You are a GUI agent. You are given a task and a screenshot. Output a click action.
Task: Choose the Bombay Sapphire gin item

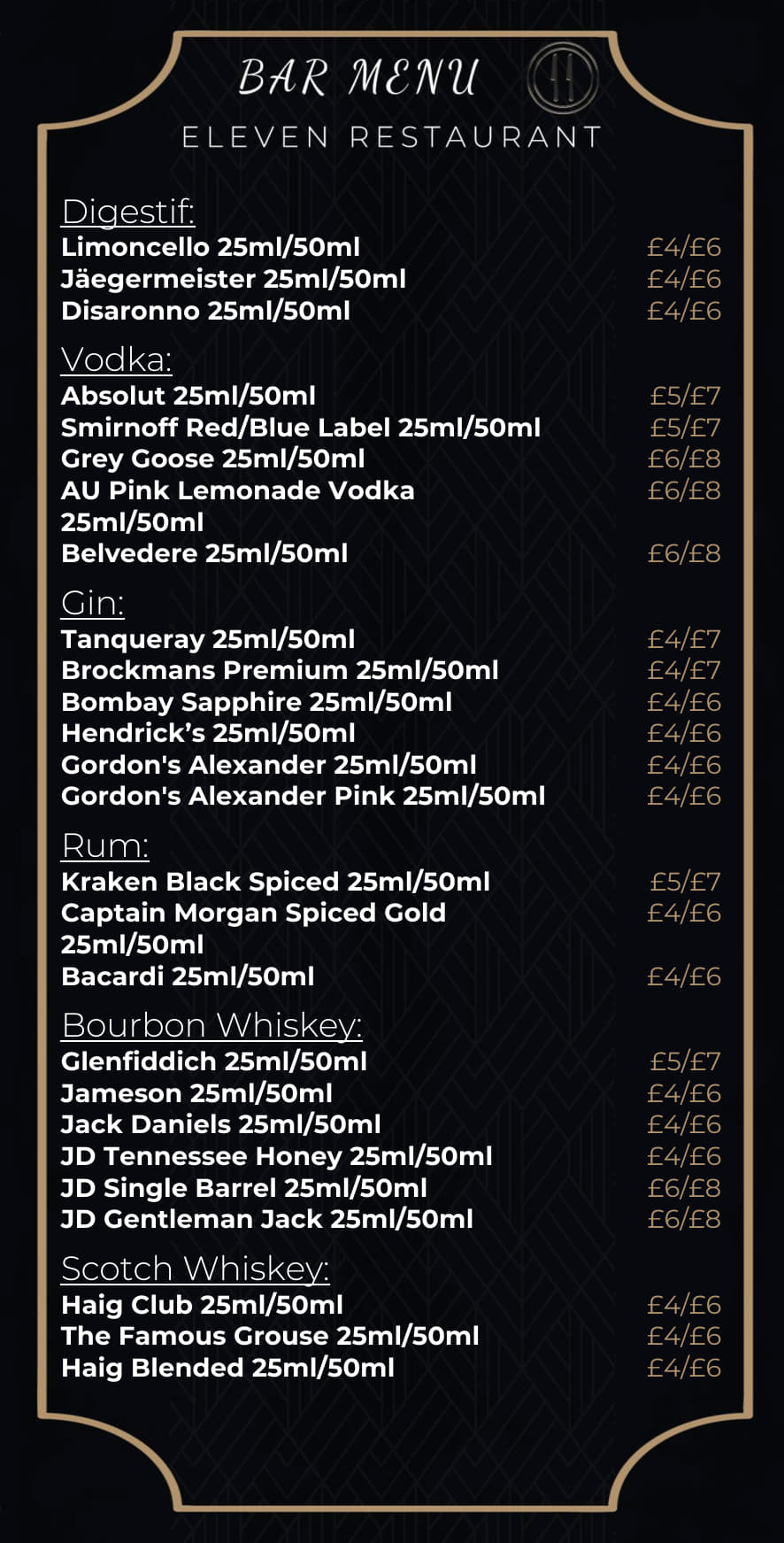tap(257, 702)
